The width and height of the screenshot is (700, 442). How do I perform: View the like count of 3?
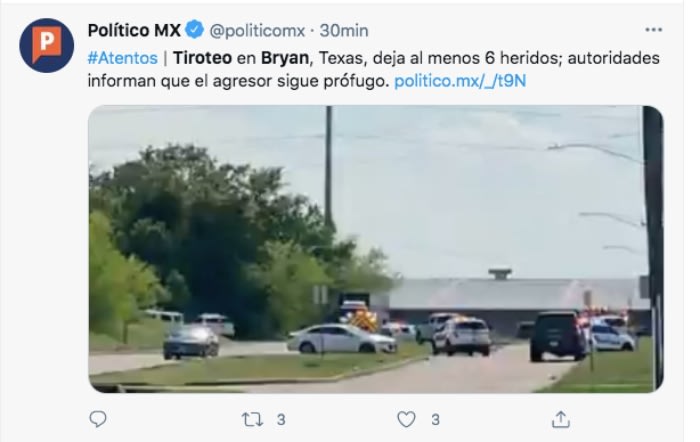coord(435,420)
